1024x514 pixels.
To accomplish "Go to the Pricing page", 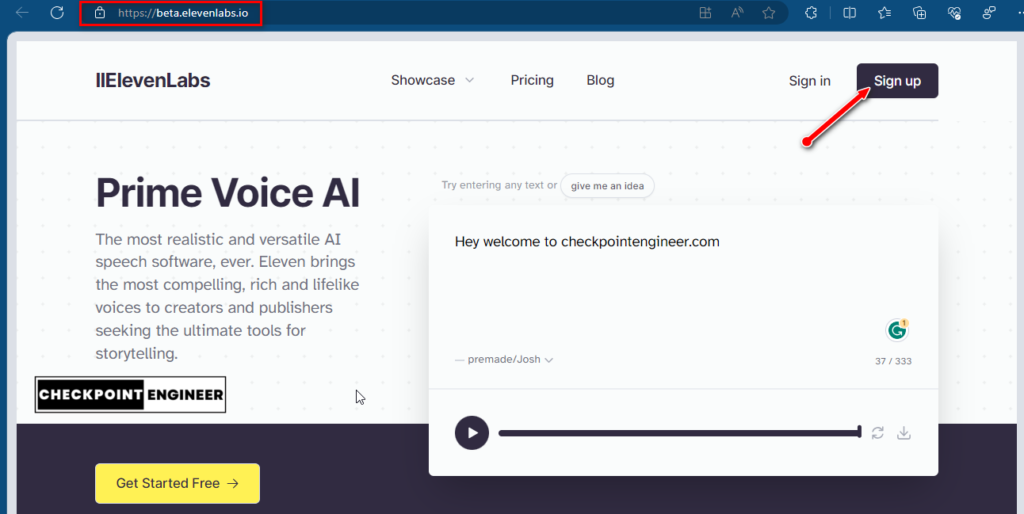I will (x=532, y=80).
